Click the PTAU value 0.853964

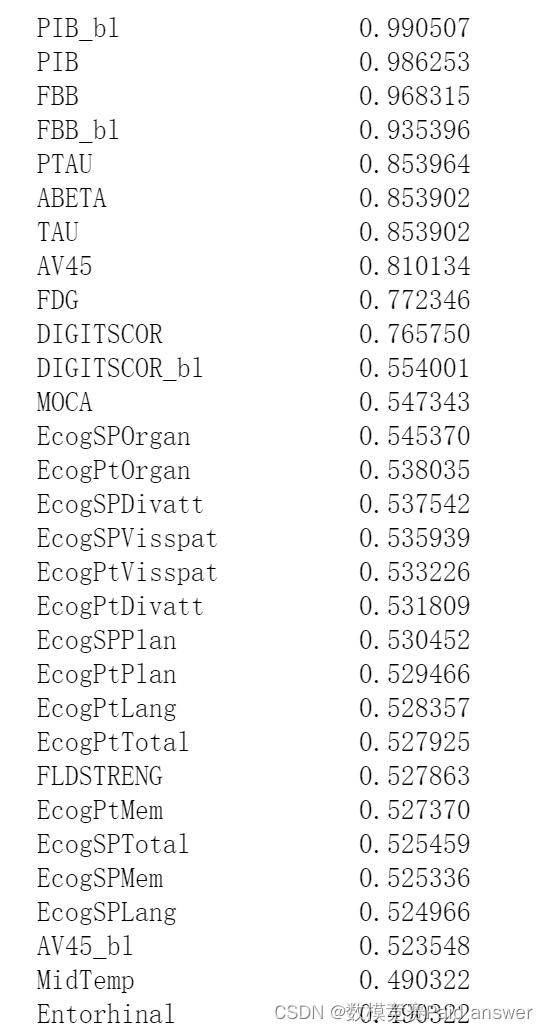pyautogui.click(x=414, y=164)
